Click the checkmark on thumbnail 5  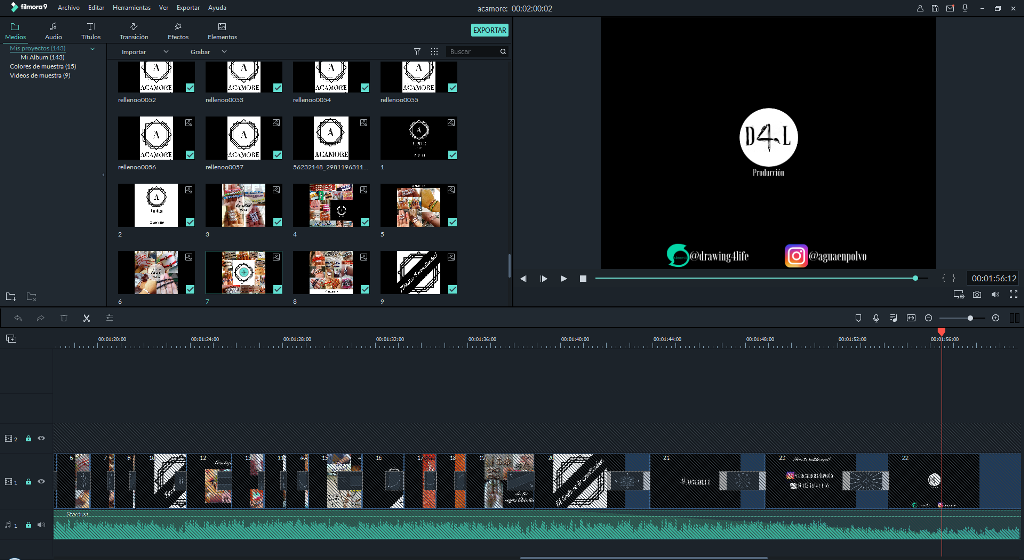tap(453, 222)
